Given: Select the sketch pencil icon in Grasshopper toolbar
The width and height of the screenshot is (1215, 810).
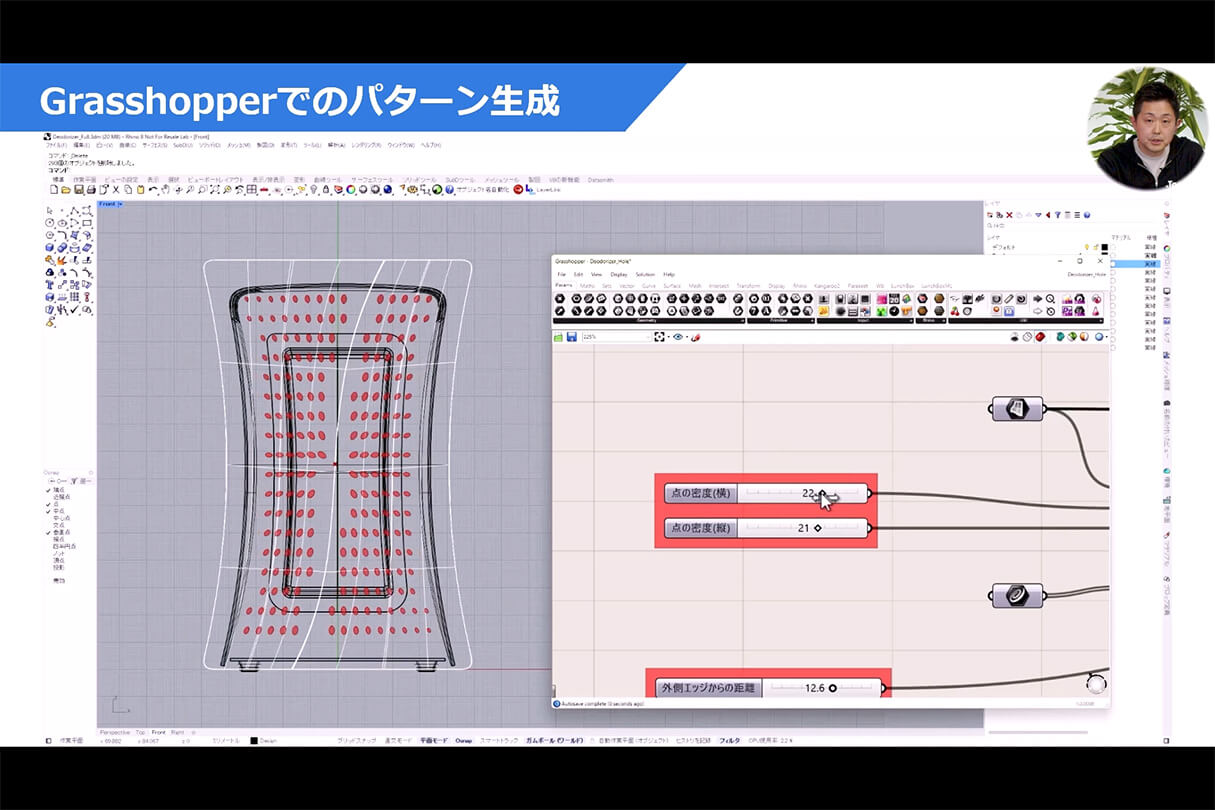Looking at the screenshot, I should 695,337.
